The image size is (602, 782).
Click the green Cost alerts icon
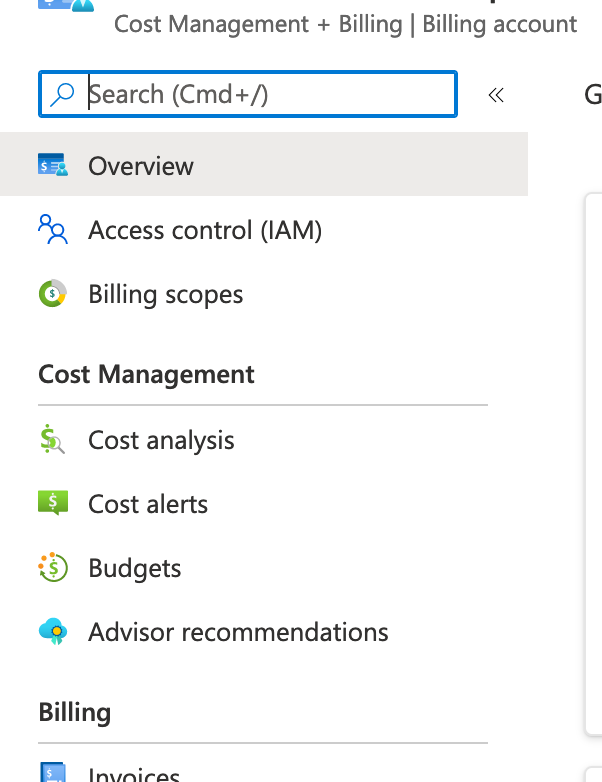[x=52, y=504]
